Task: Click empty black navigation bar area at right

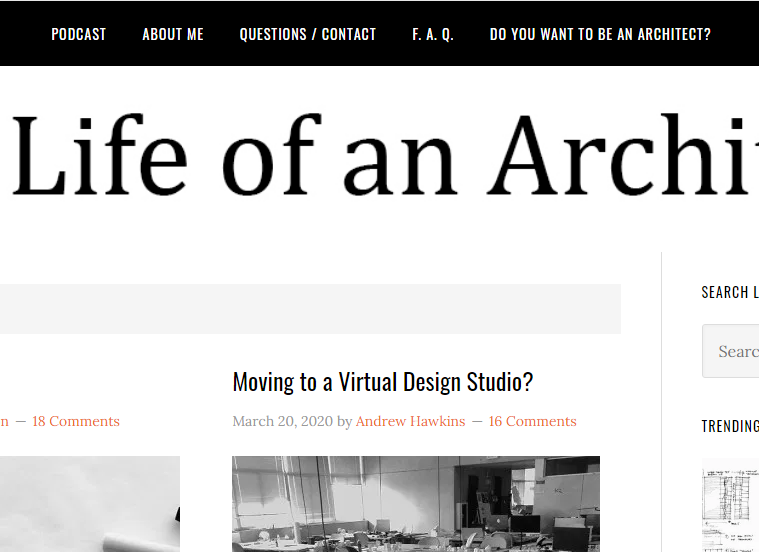Action: pyautogui.click(x=738, y=34)
